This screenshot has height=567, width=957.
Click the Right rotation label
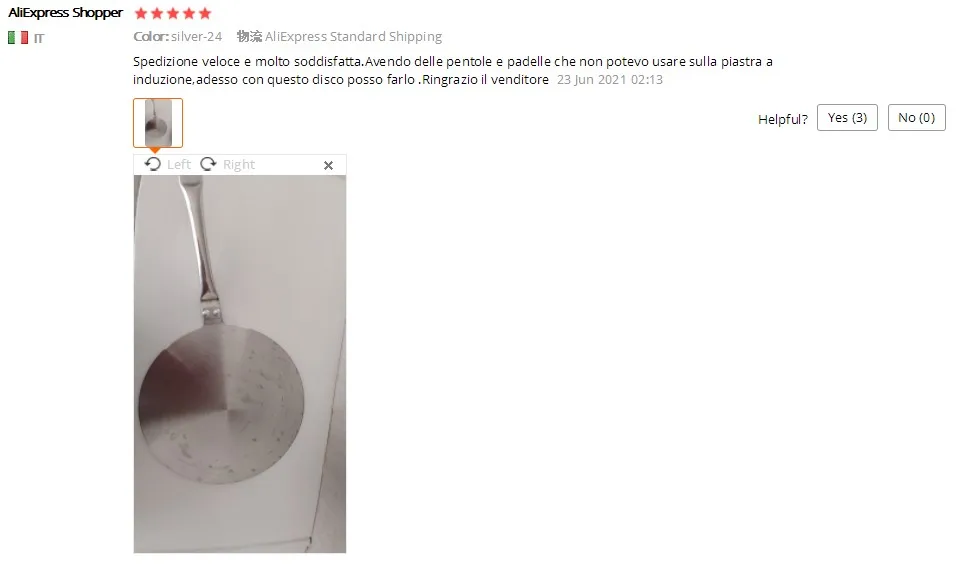[239, 164]
